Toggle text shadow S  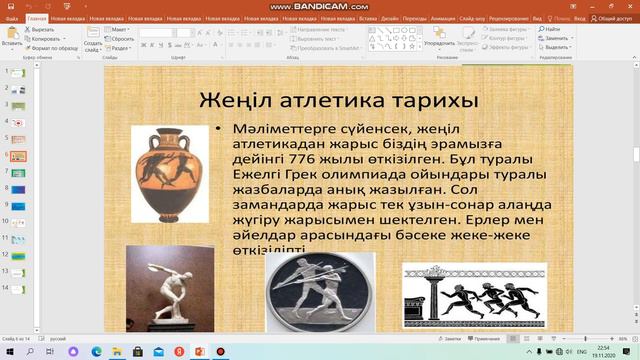tap(169, 45)
